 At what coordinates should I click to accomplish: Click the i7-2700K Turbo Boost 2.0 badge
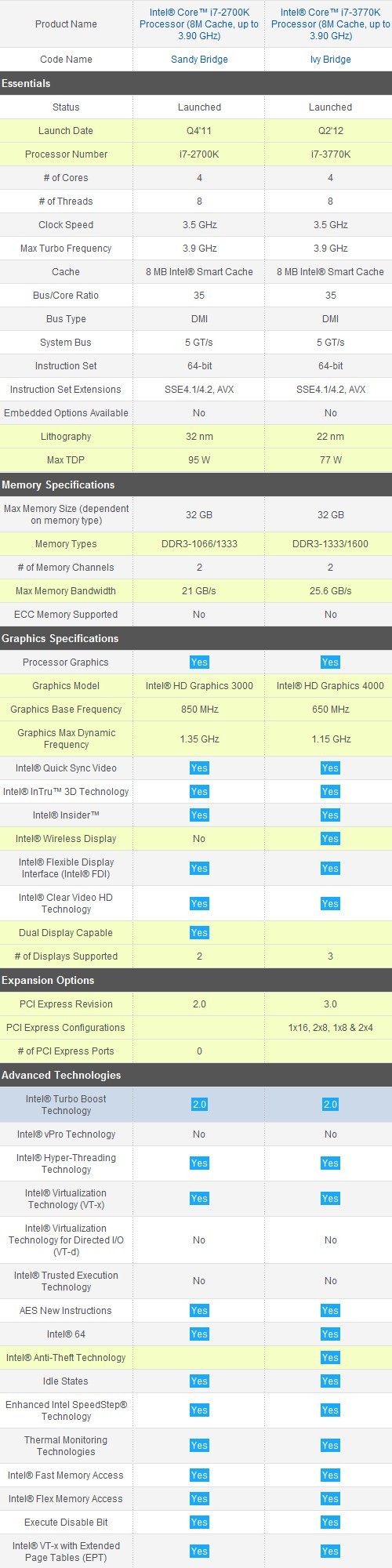coord(199,1105)
